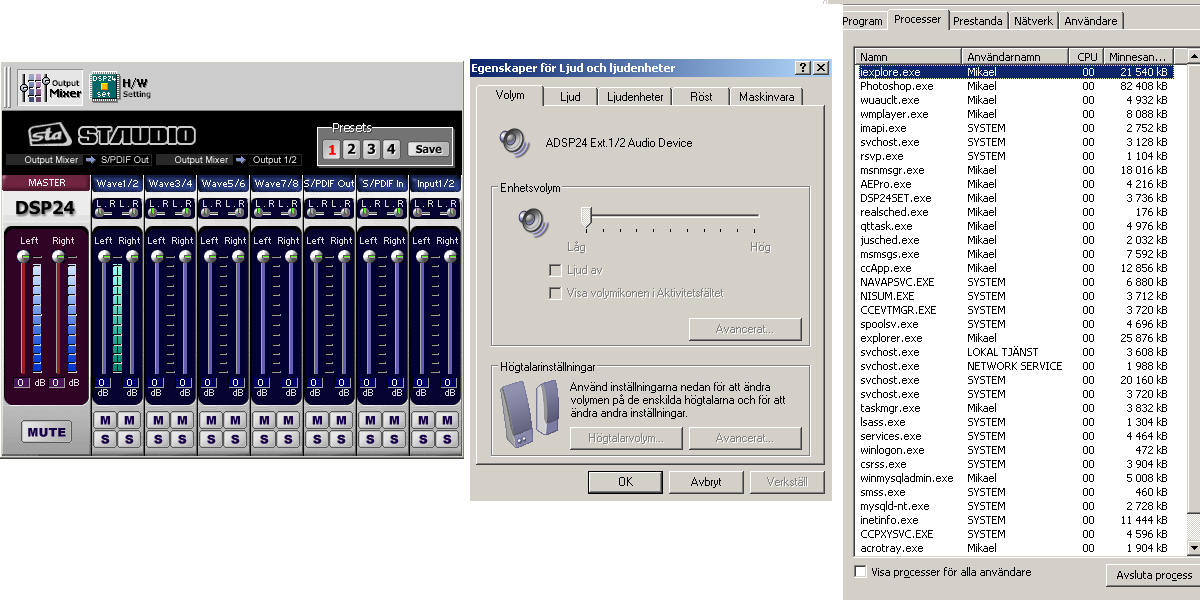Sort processes by the Namn column
Screen dimensions: 1200x600
pos(909,57)
